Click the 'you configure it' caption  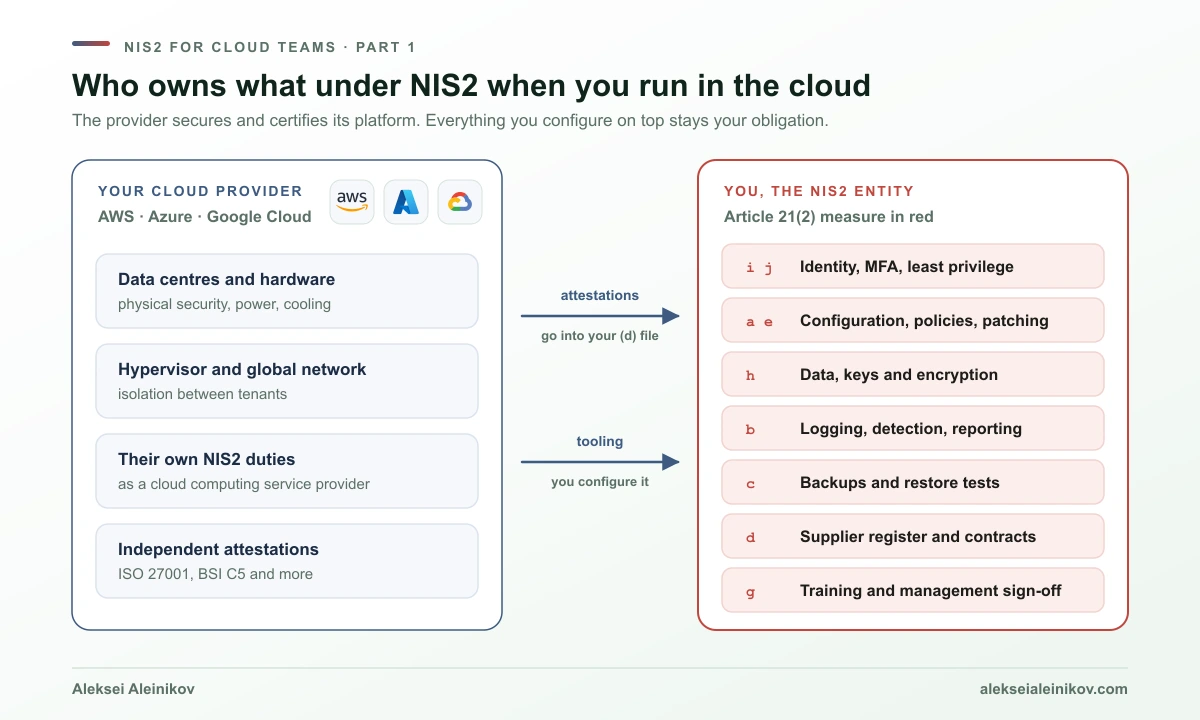coord(600,482)
